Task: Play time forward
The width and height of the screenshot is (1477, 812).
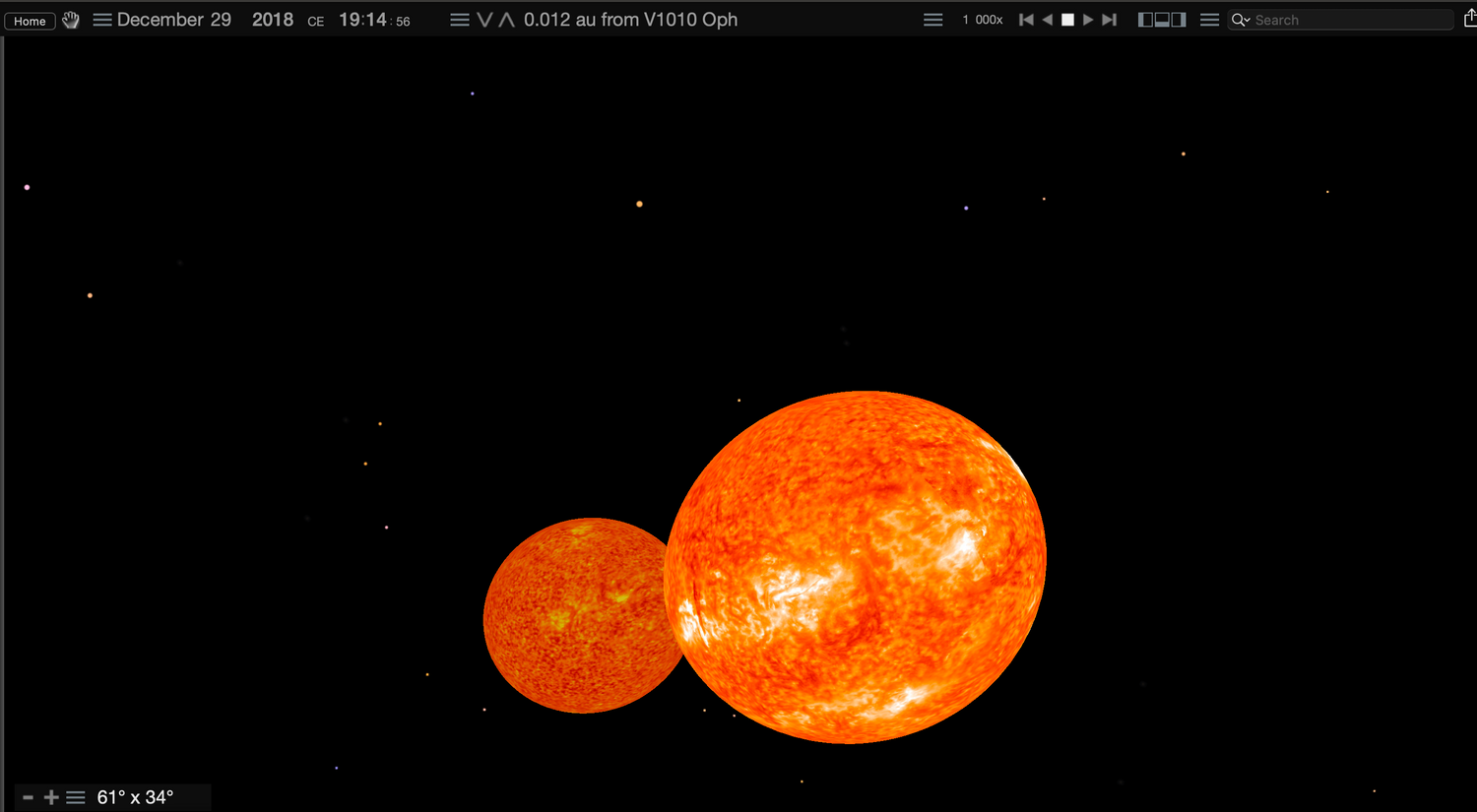Action: point(1088,19)
